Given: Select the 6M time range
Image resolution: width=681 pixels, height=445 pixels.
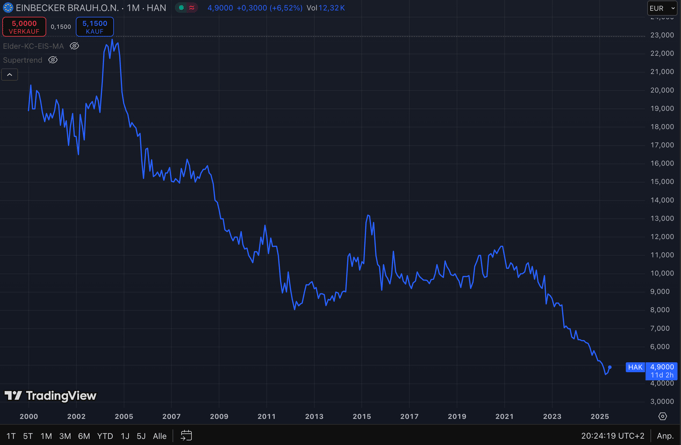Looking at the screenshot, I should pos(84,436).
